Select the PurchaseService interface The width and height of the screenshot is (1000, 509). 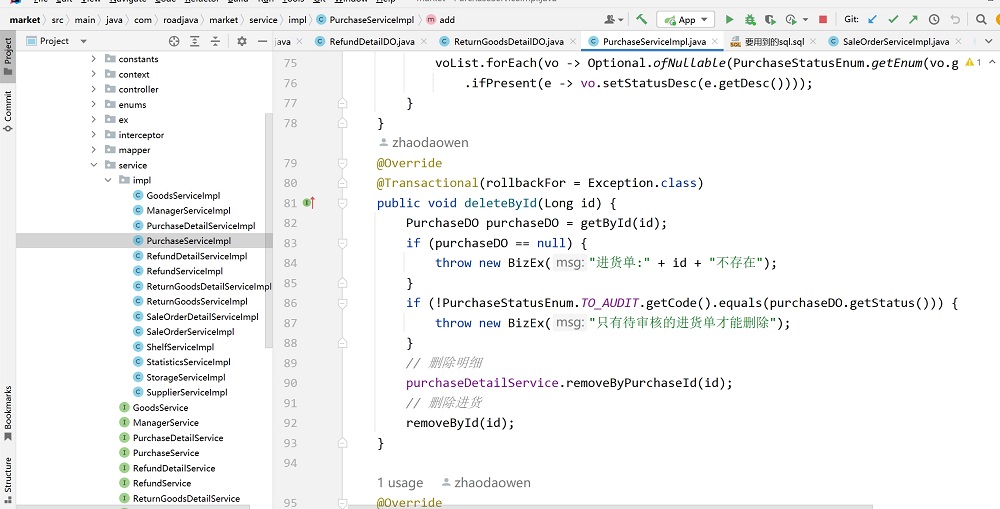[166, 453]
